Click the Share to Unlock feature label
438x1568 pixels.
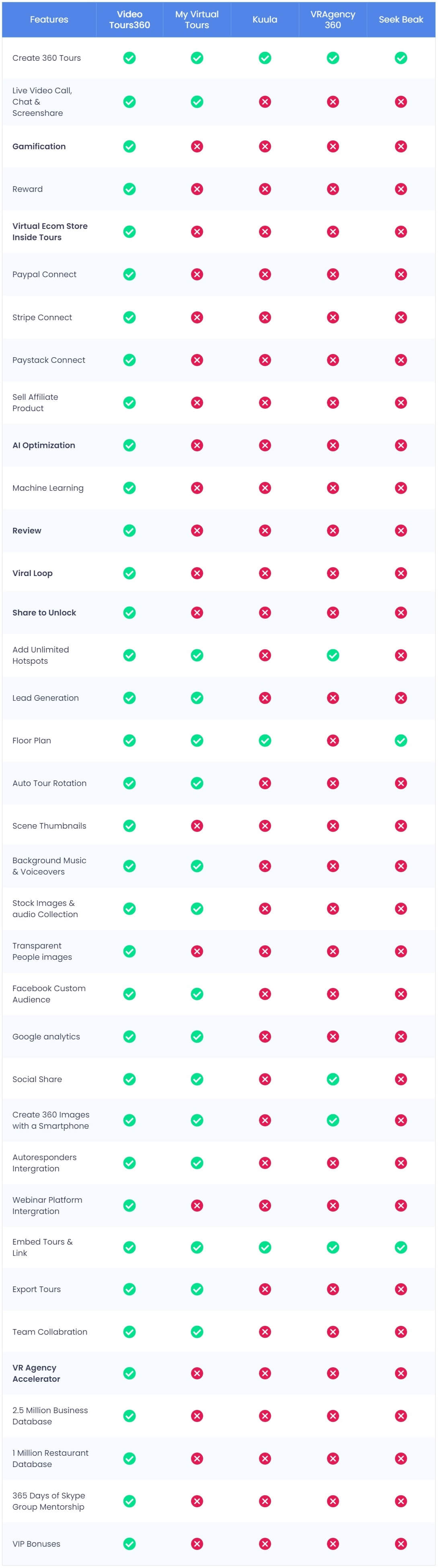click(44, 612)
